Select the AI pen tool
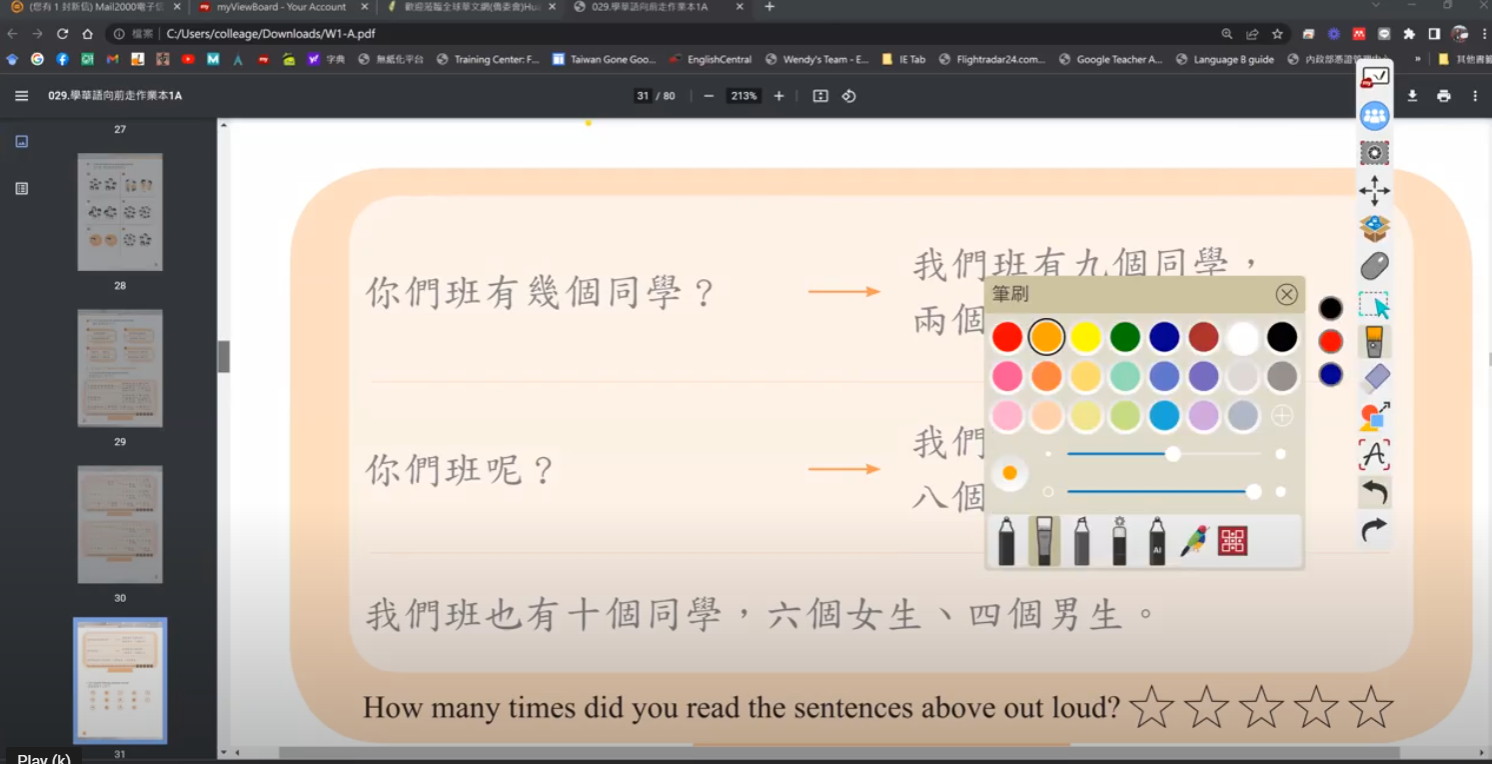The image size is (1492, 764). click(x=1157, y=540)
